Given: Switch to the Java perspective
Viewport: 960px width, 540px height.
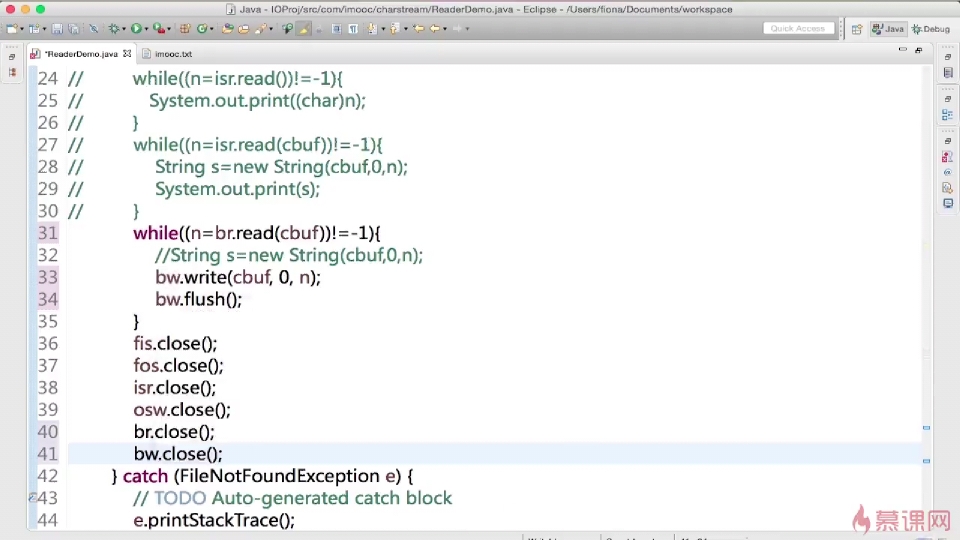Looking at the screenshot, I should coord(888,29).
